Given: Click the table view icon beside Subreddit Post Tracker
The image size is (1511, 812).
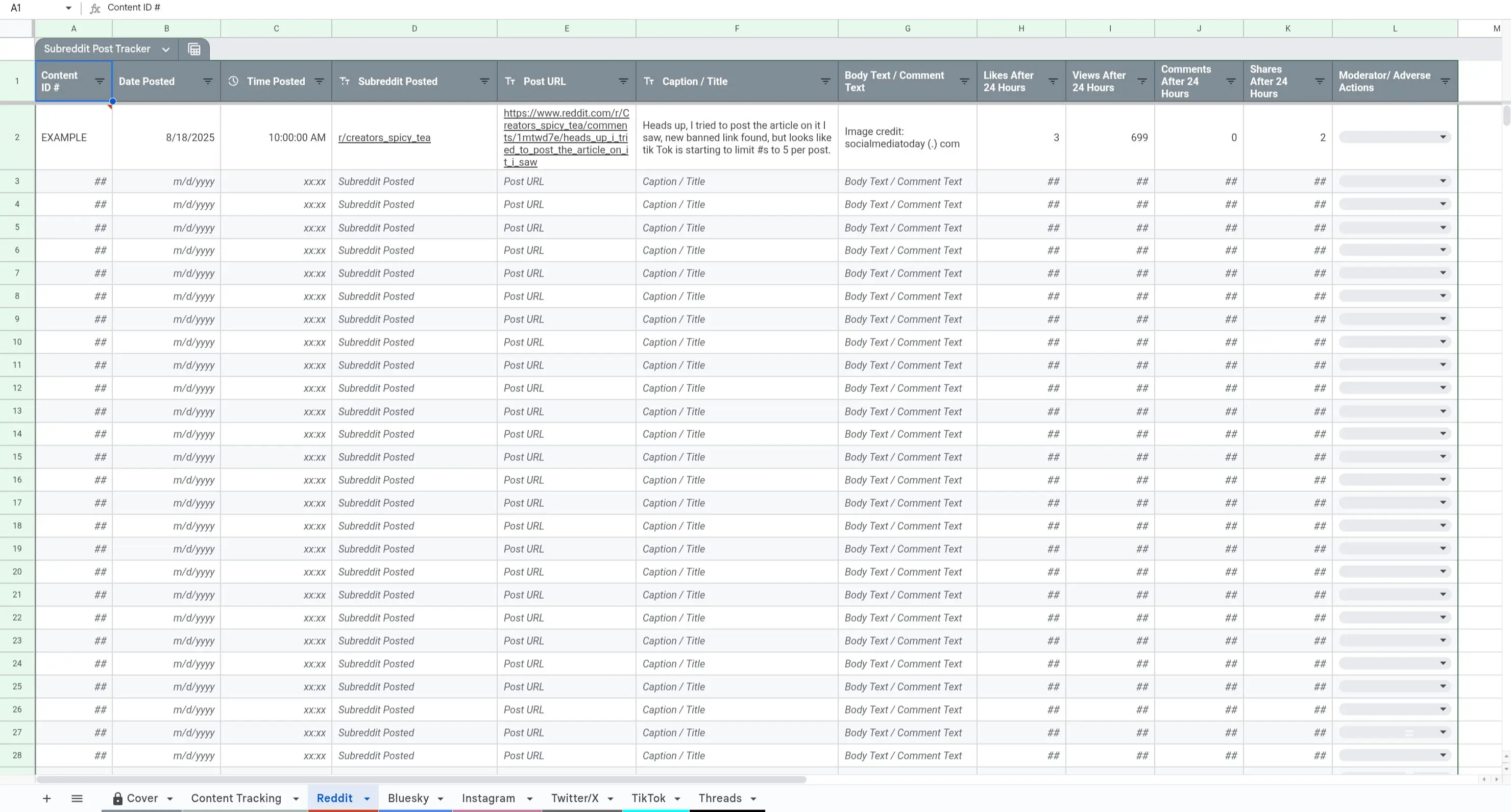Looking at the screenshot, I should pyautogui.click(x=194, y=49).
